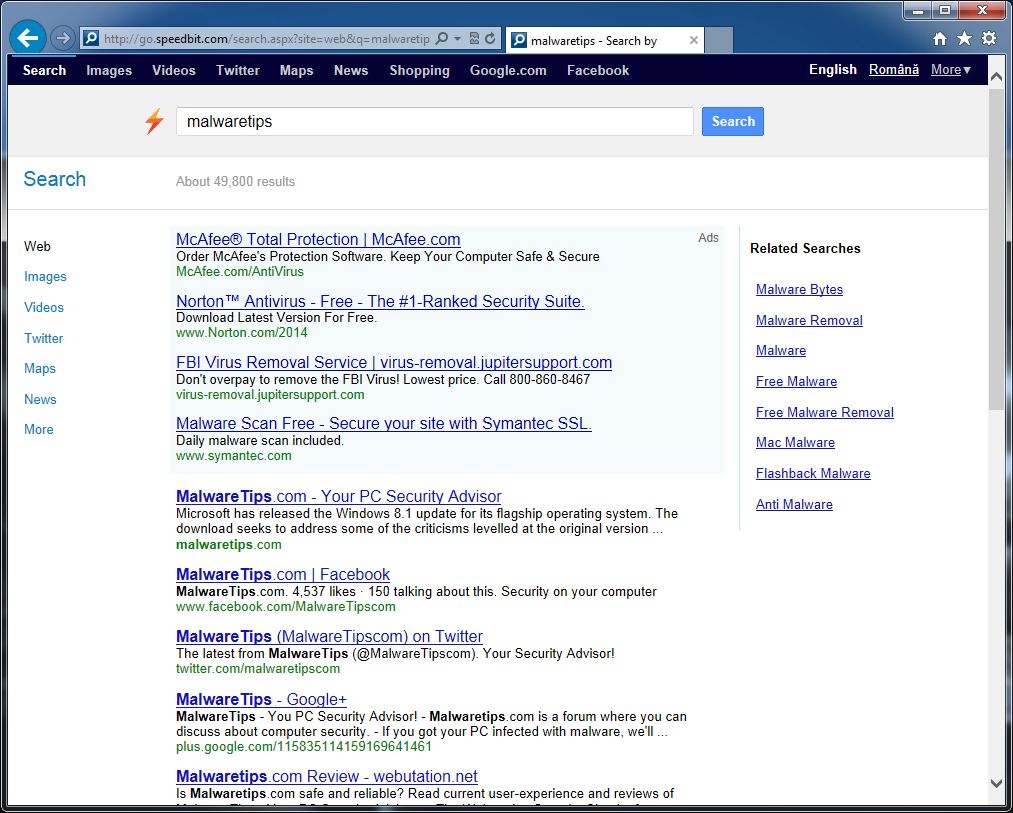
Task: Click related search Free Malware Removal
Action: click(x=824, y=412)
